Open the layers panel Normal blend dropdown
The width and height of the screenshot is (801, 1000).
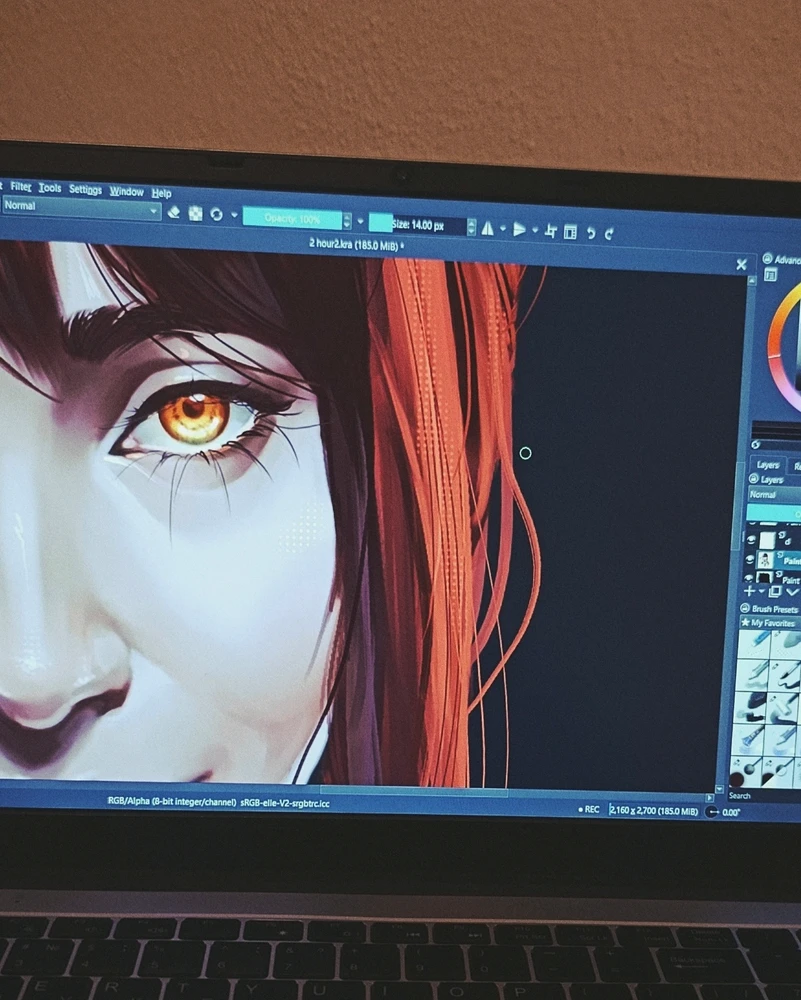(x=774, y=494)
